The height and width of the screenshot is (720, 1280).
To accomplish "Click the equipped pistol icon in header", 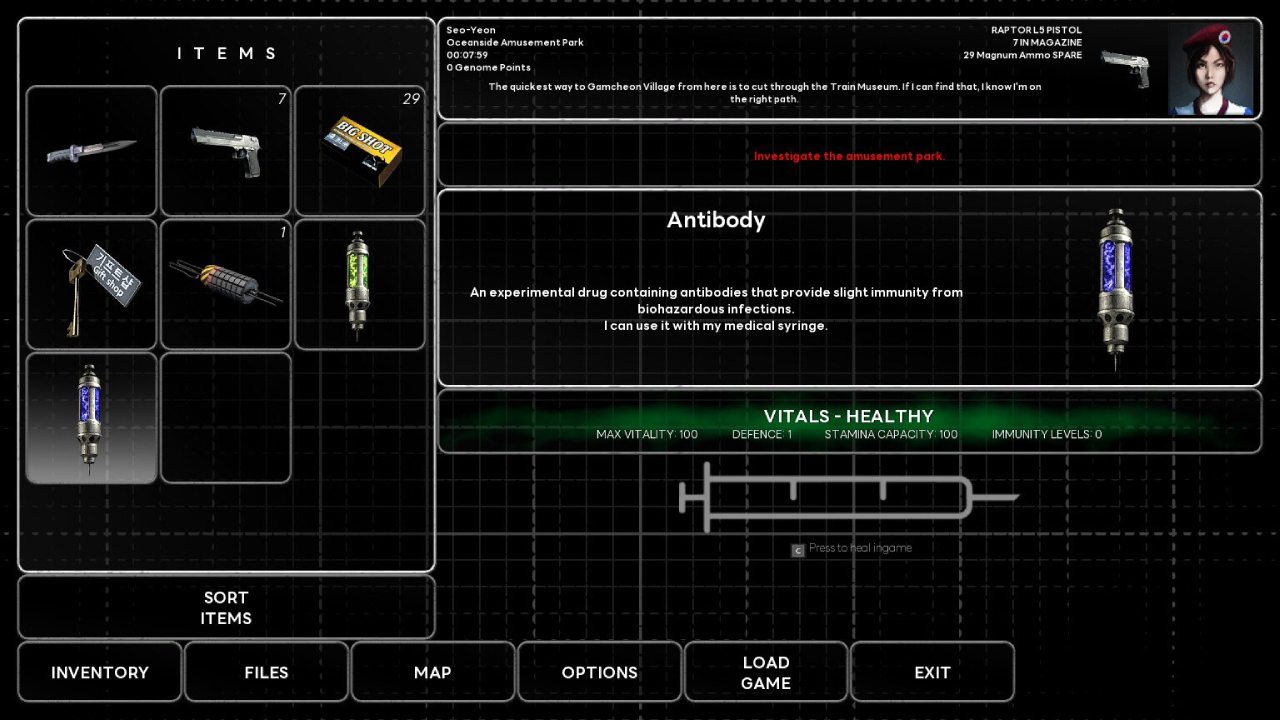I will pyautogui.click(x=1126, y=69).
